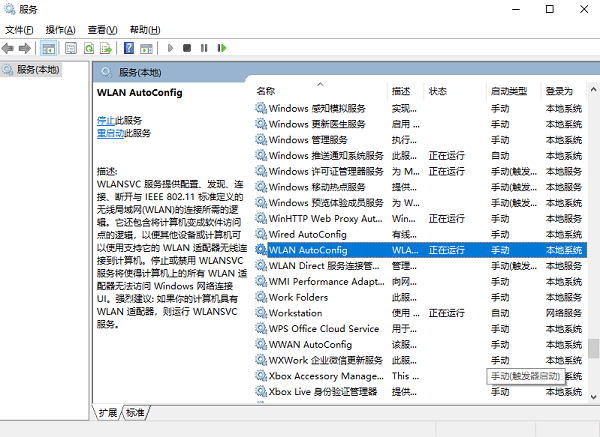This screenshot has width=600, height=437.
Task: Click the Refresh toolbar icon
Action: [89, 47]
